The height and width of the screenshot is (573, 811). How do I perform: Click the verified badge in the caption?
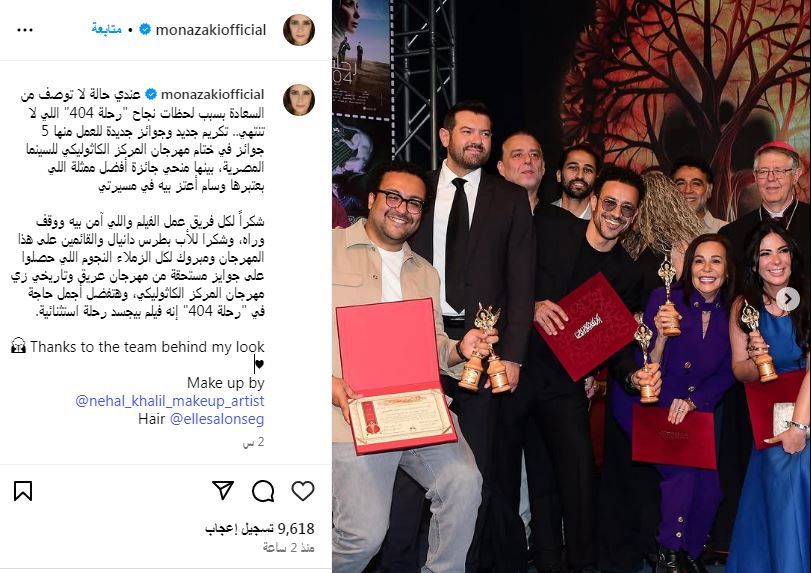point(151,94)
